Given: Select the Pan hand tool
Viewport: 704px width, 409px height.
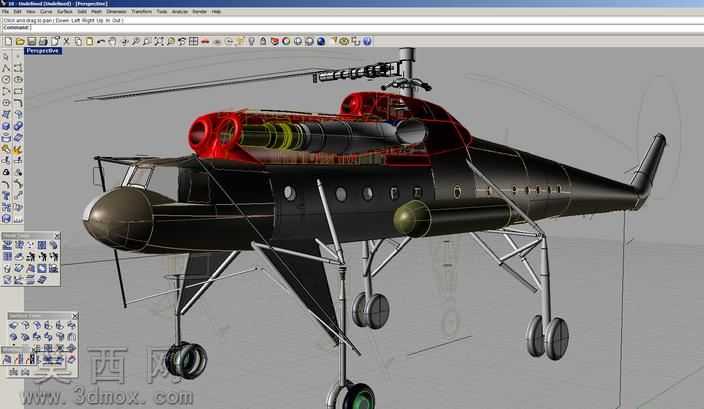Looking at the screenshot, I should point(112,41).
